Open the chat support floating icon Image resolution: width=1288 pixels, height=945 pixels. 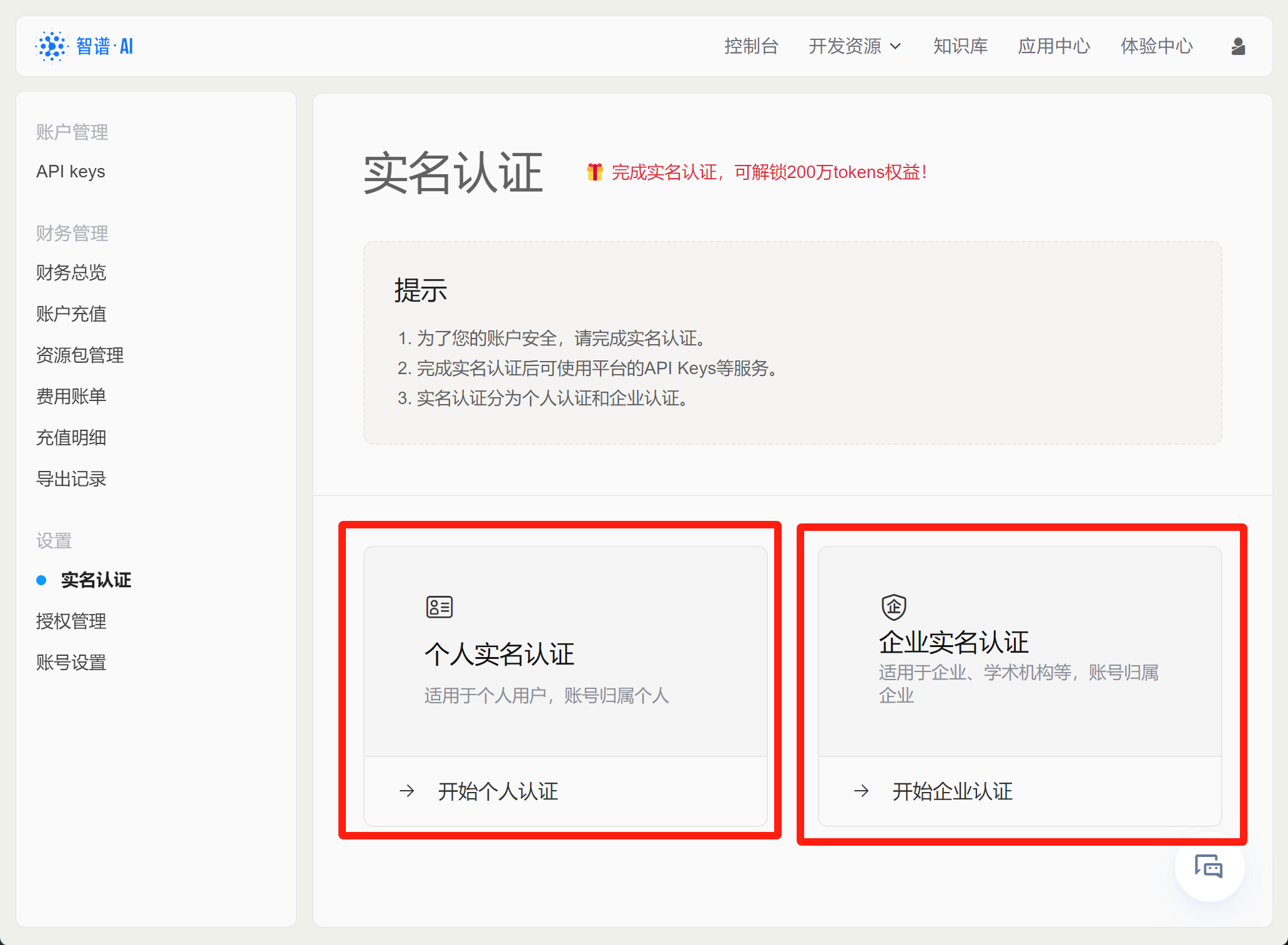click(1209, 866)
